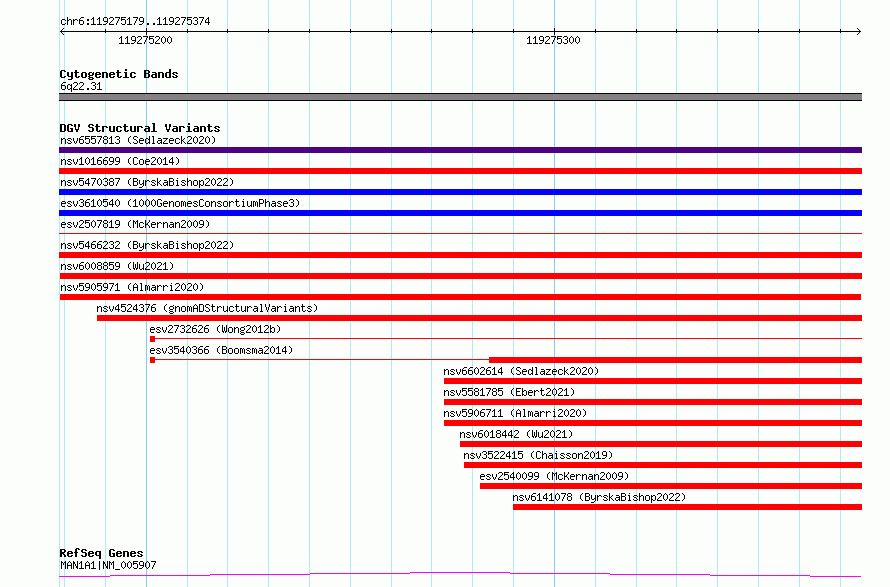Click the blue esv3610540 variant bar
Viewport: 890px width, 587px height.
click(460, 213)
